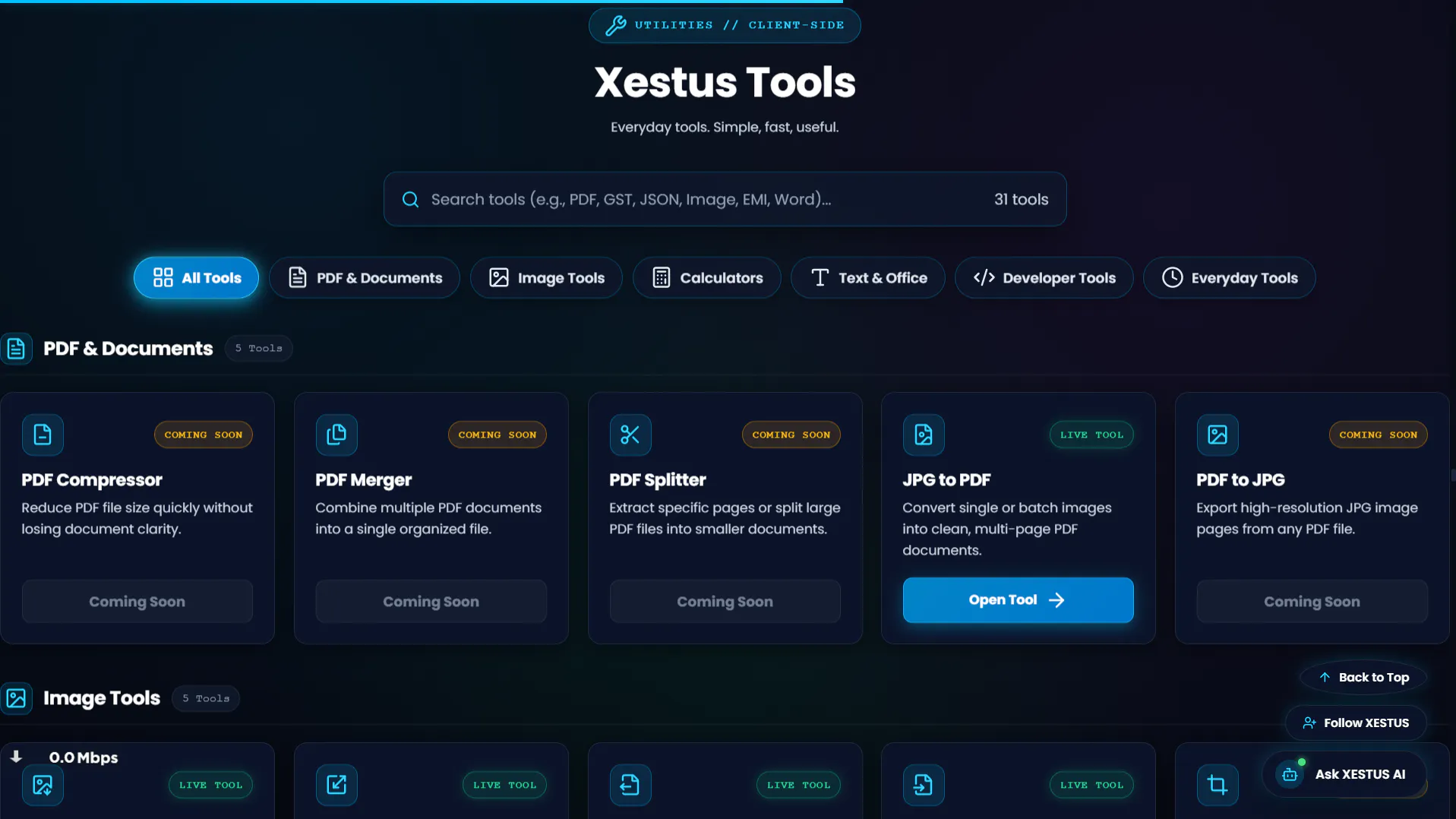Viewport: 1456px width, 819px height.
Task: Click the fourth Image Tools card file icon
Action: (924, 785)
